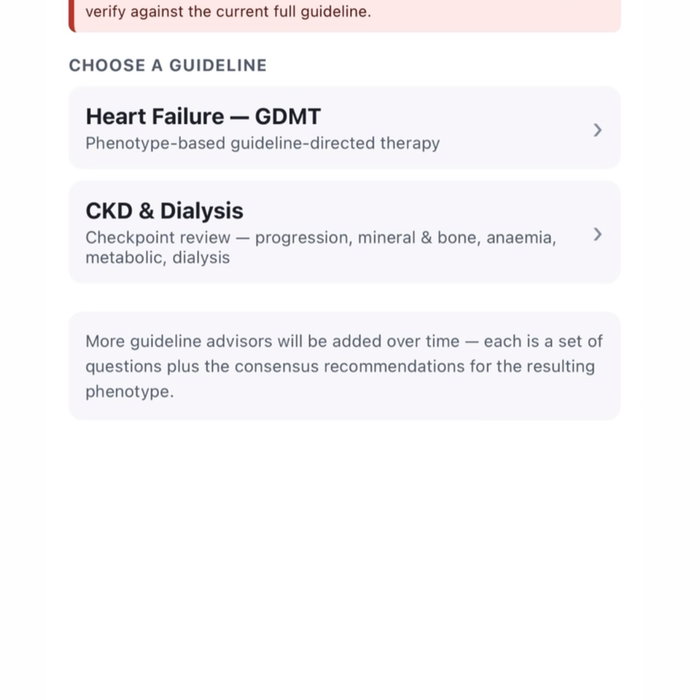Image resolution: width=700 pixels, height=700 pixels.
Task: Click the empty white area below info note
Action: pyautogui.click(x=344, y=558)
